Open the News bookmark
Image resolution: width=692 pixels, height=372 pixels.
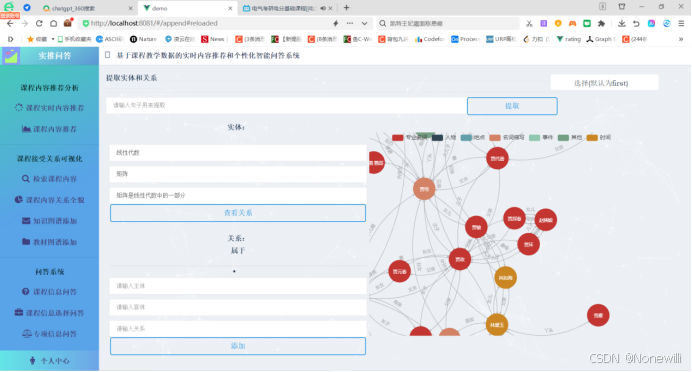point(213,39)
